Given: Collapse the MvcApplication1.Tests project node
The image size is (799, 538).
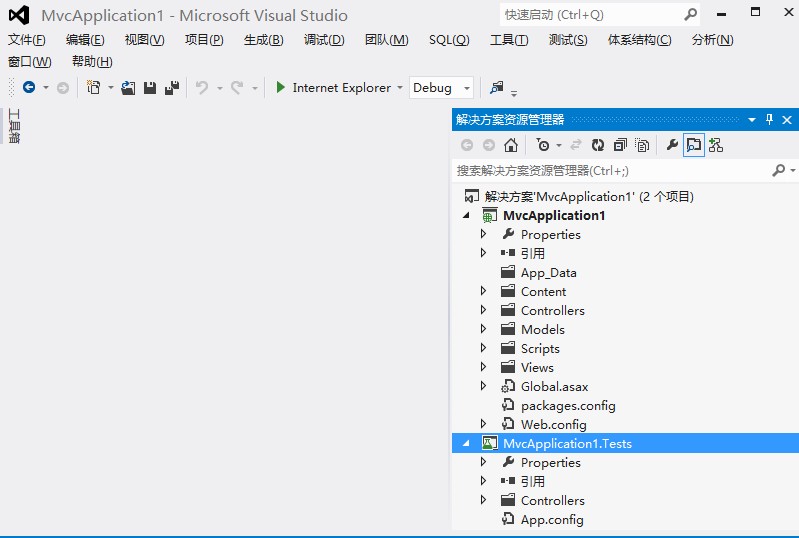Looking at the screenshot, I should click(466, 444).
